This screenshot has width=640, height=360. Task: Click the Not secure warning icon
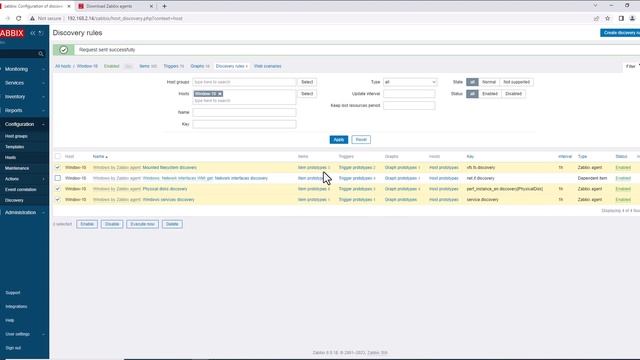pyautogui.click(x=32, y=18)
